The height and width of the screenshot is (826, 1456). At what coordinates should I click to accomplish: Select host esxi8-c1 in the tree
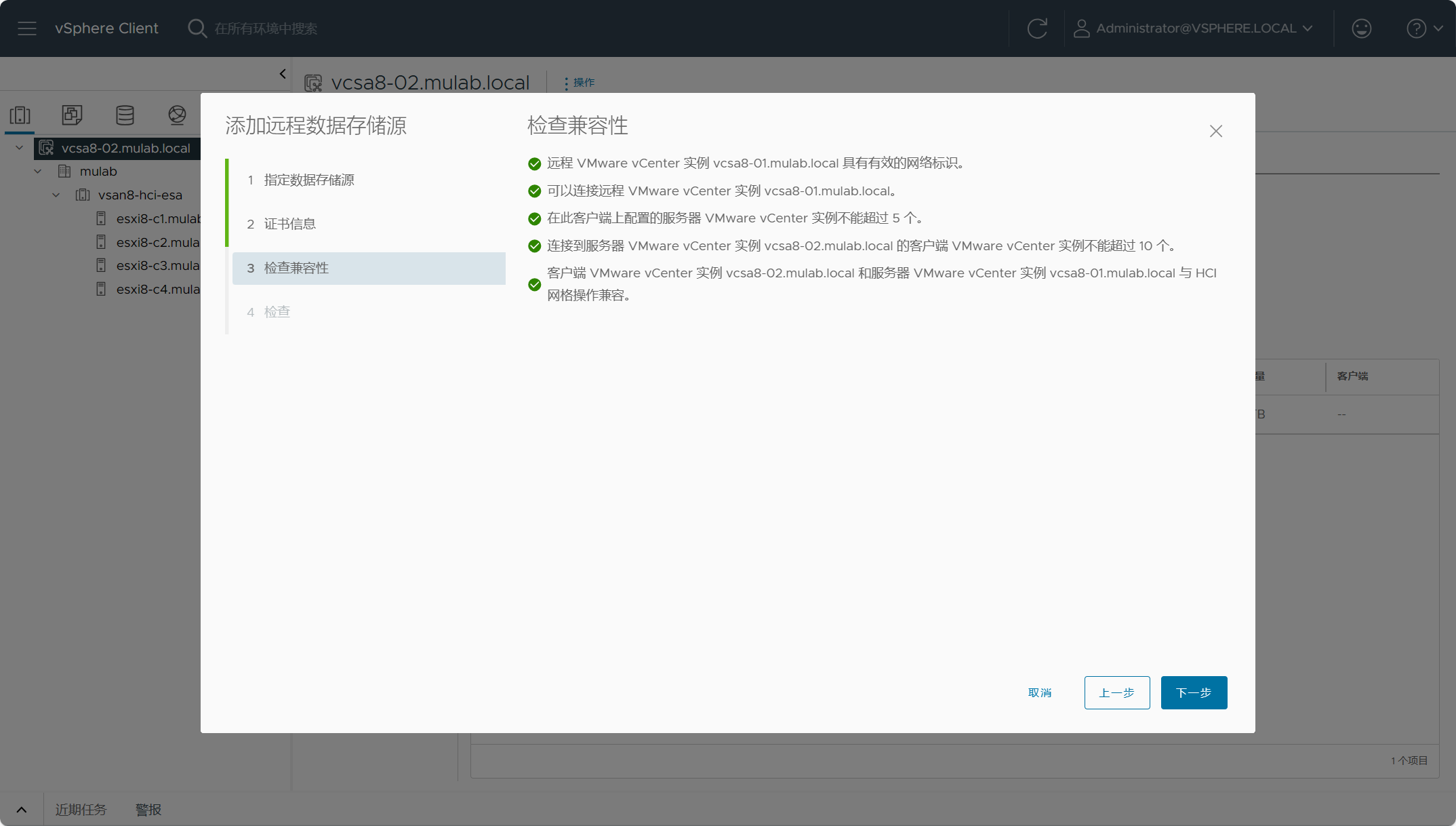[159, 219]
